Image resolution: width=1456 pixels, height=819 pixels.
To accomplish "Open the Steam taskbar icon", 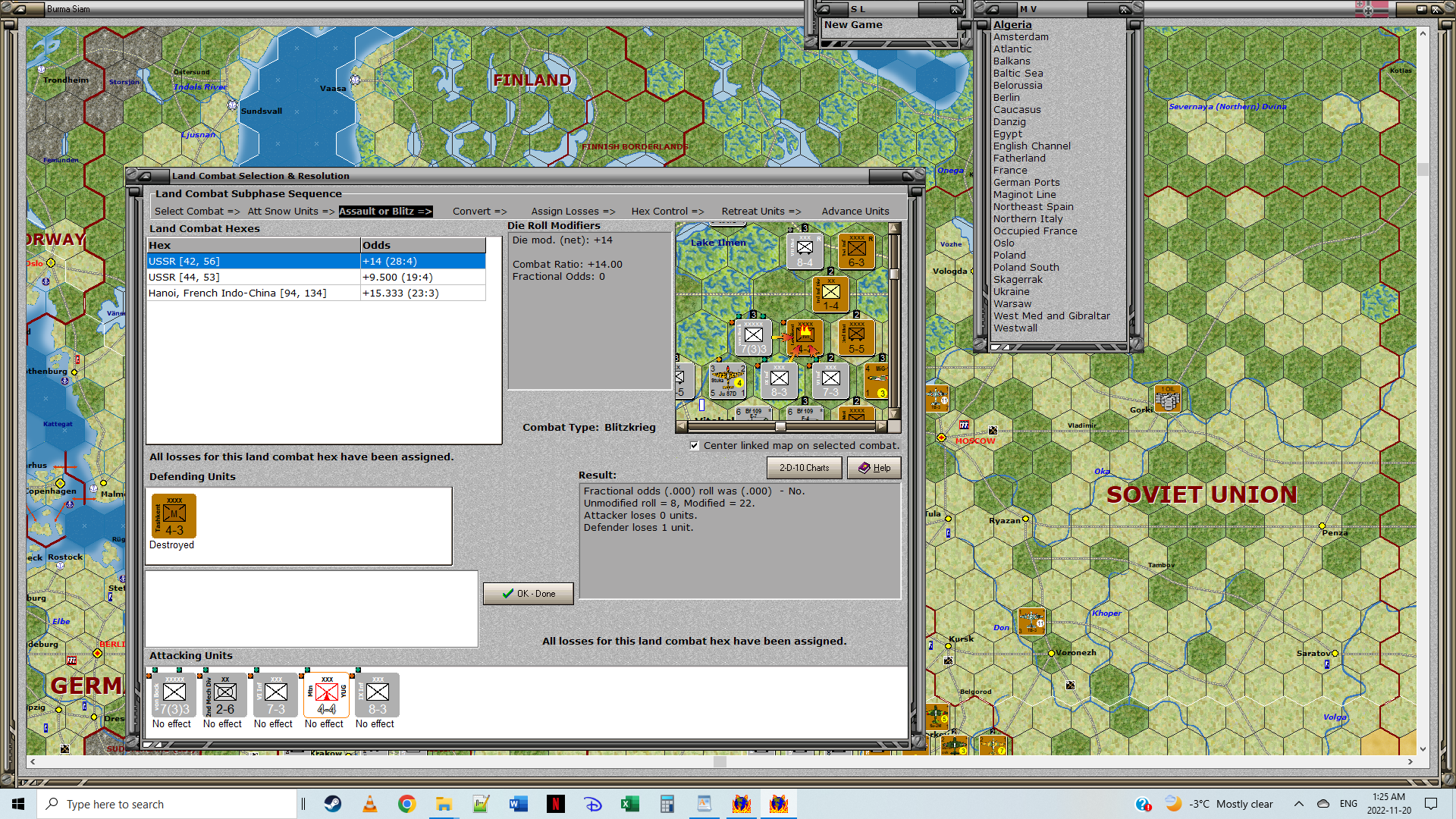I will (x=333, y=804).
